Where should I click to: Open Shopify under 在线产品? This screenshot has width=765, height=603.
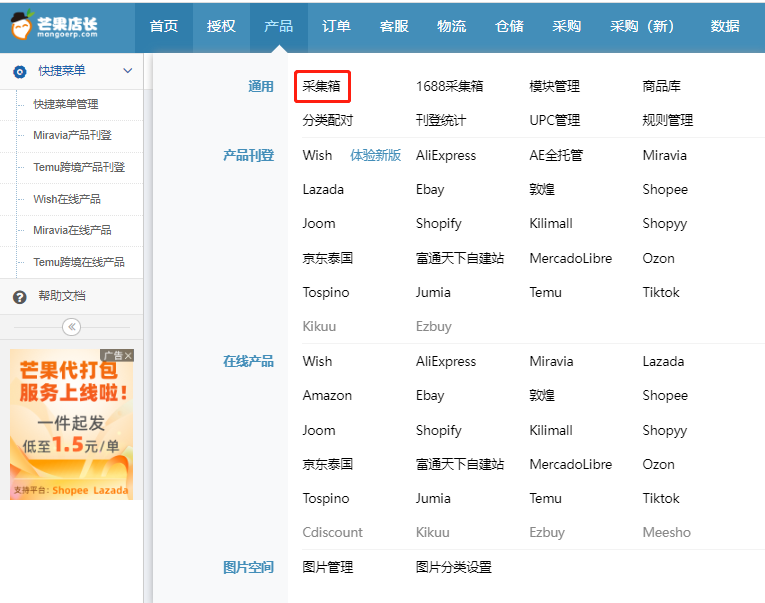click(439, 430)
